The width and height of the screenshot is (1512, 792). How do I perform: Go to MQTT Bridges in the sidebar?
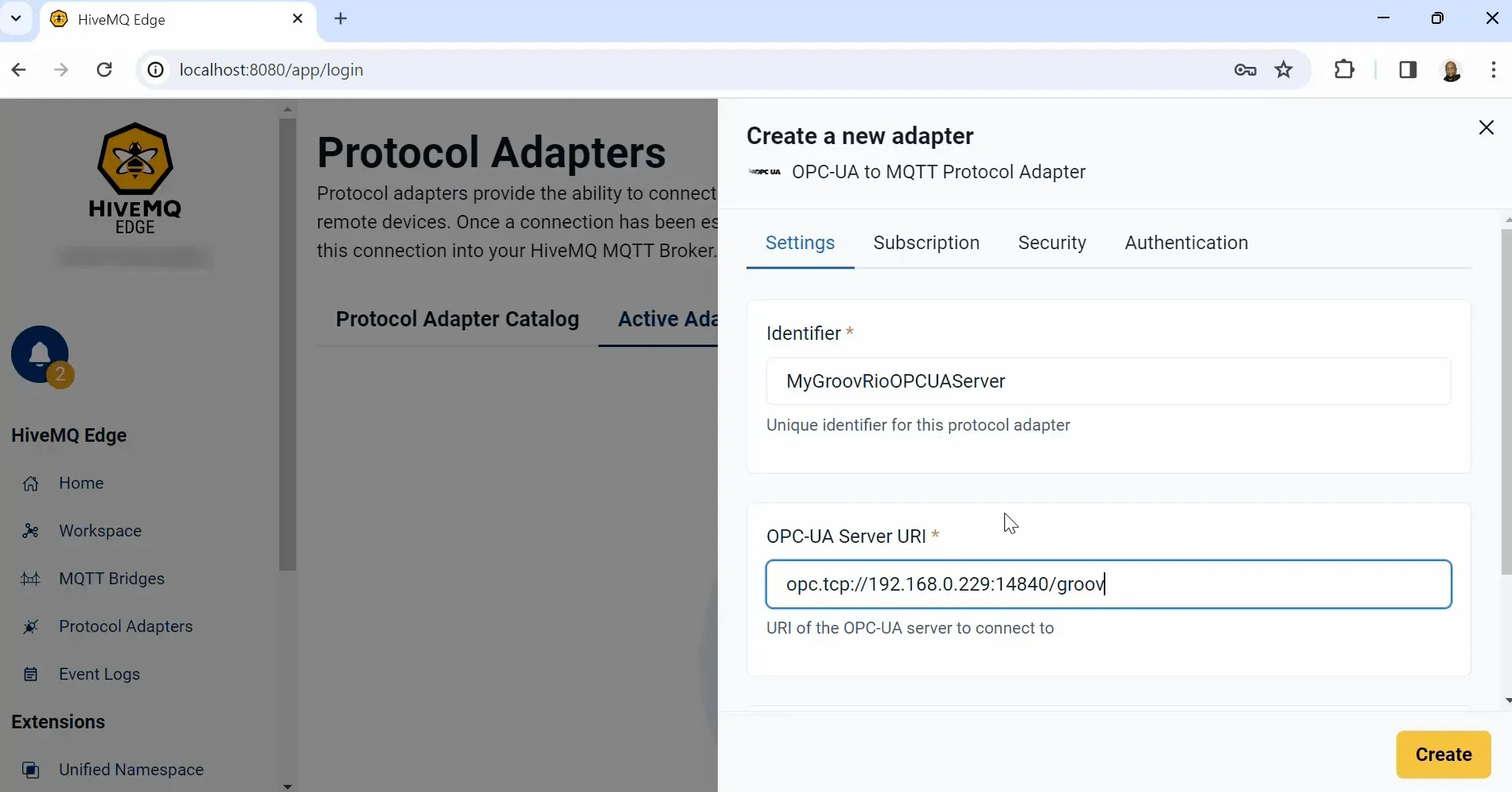[111, 579]
